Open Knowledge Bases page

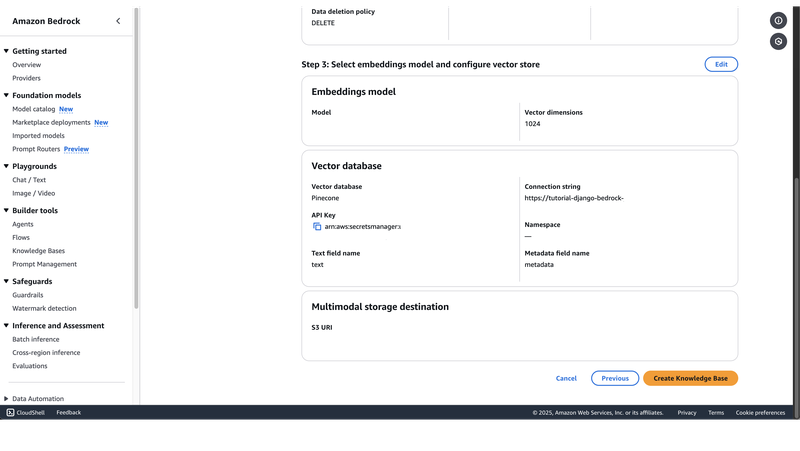[39, 251]
